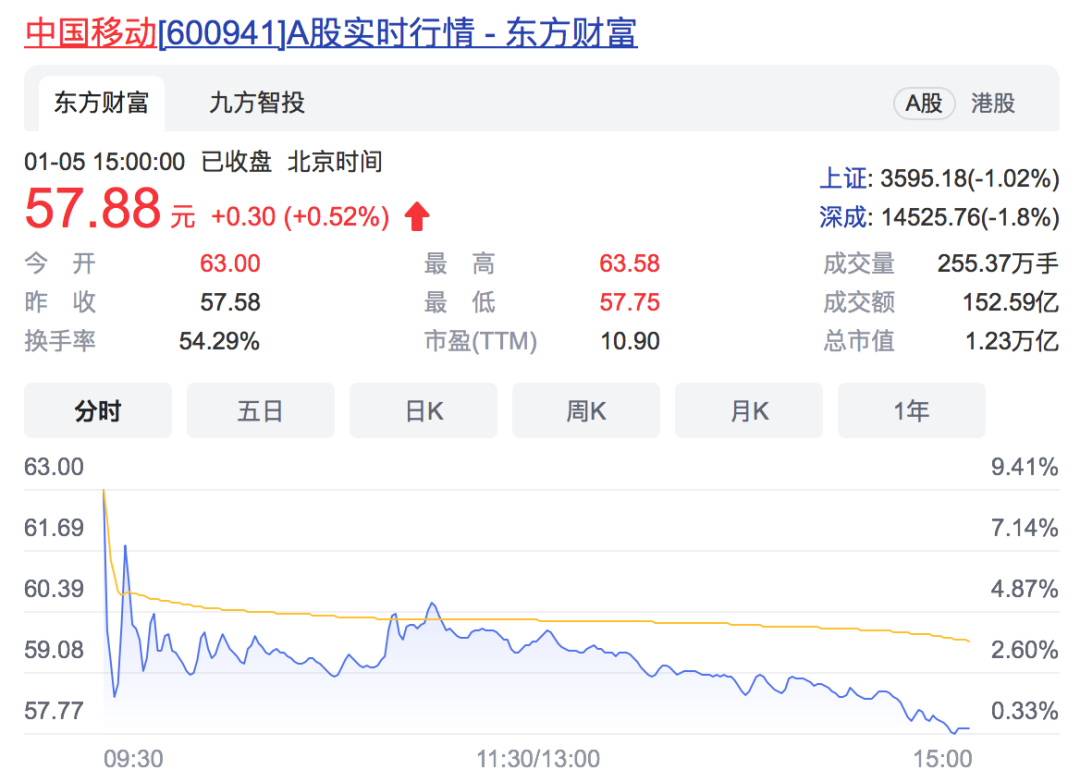The height and width of the screenshot is (782, 1080).
Task: Switch to the 周K weekly chart
Action: pyautogui.click(x=586, y=410)
